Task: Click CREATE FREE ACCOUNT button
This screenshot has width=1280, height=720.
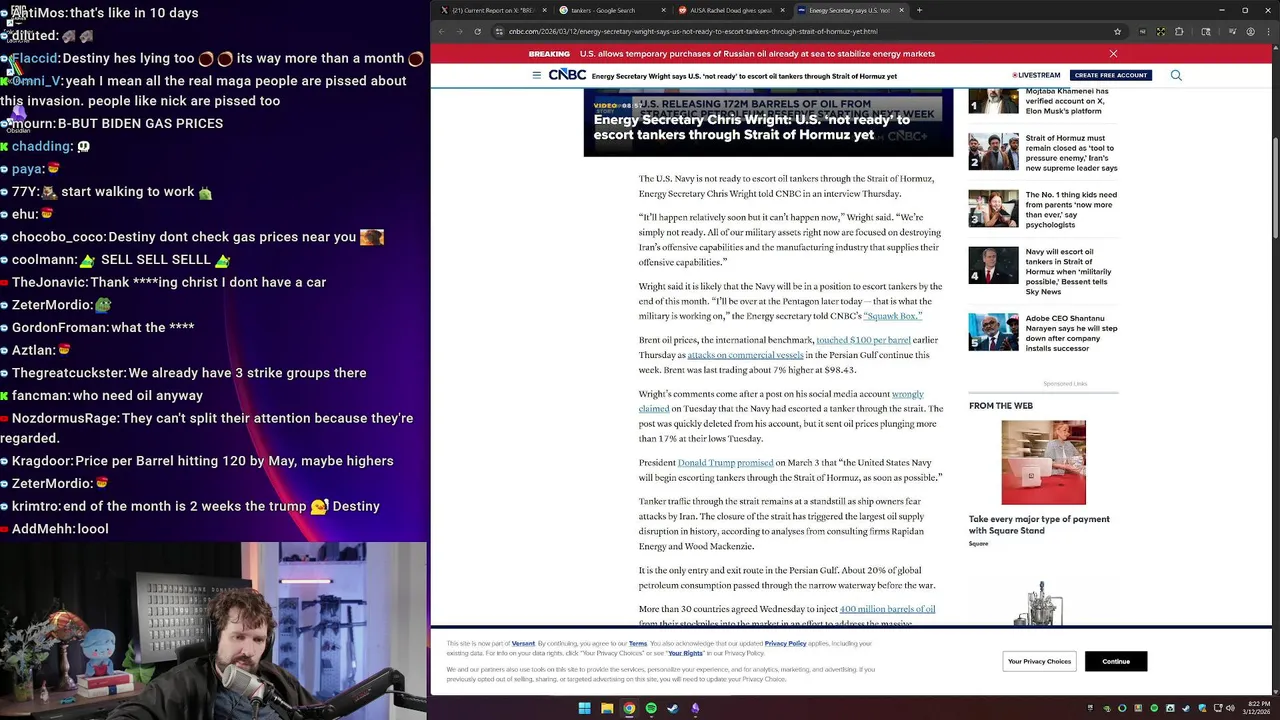Action: click(x=1111, y=75)
